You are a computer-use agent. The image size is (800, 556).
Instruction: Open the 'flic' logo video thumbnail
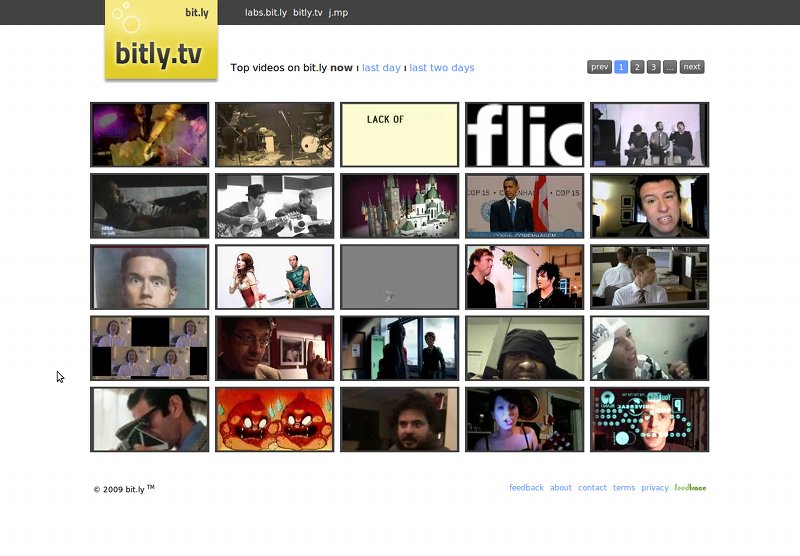click(524, 135)
